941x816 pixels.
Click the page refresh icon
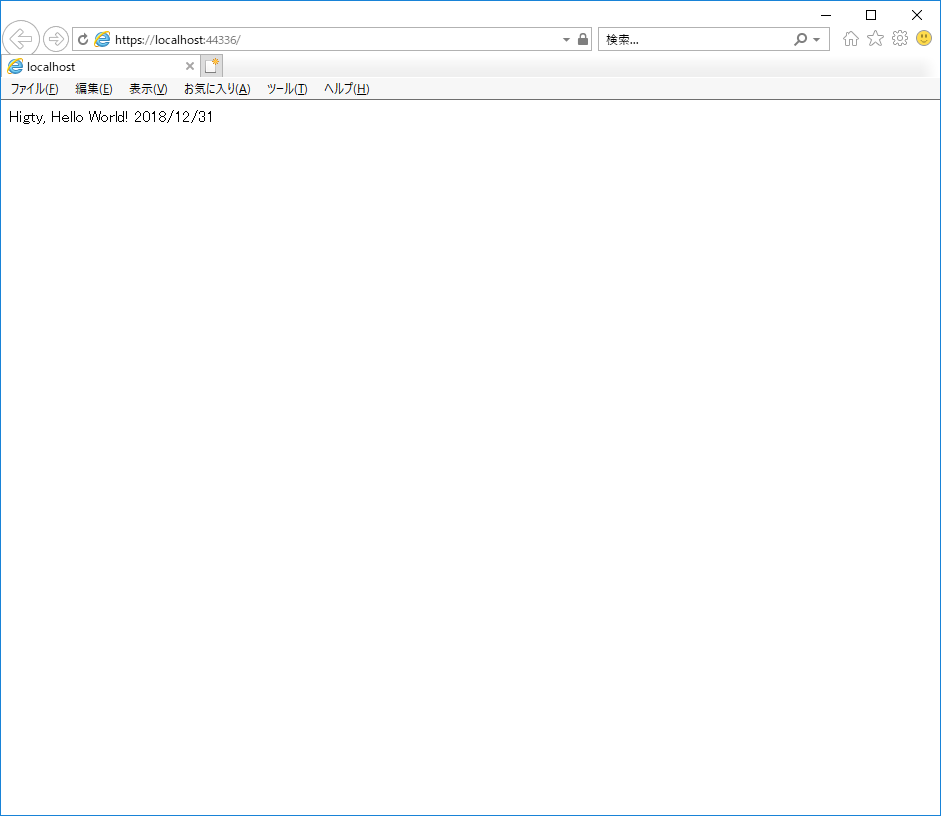point(82,38)
